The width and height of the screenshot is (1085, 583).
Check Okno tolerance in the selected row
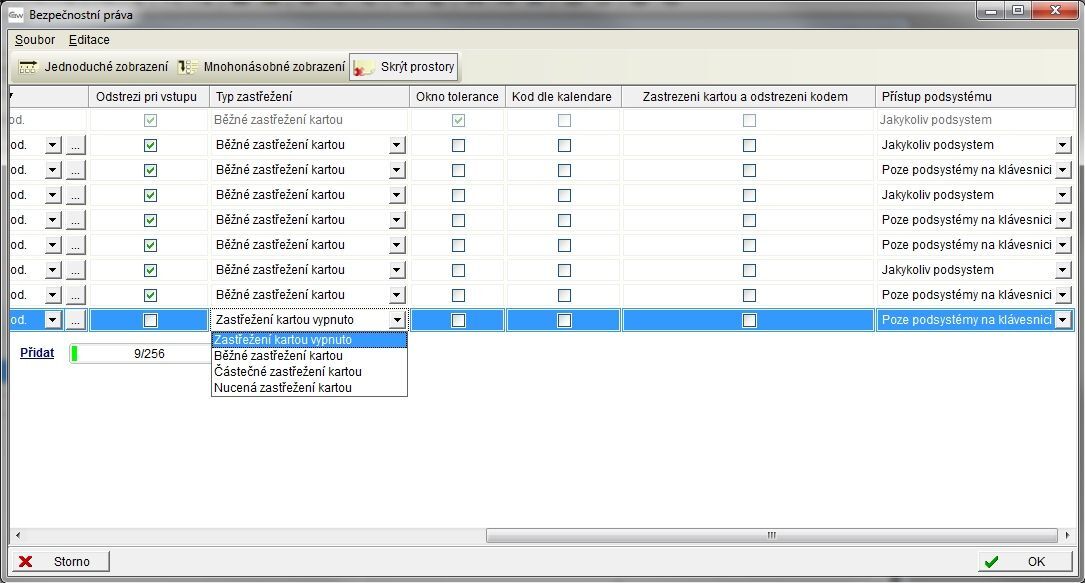(x=458, y=320)
